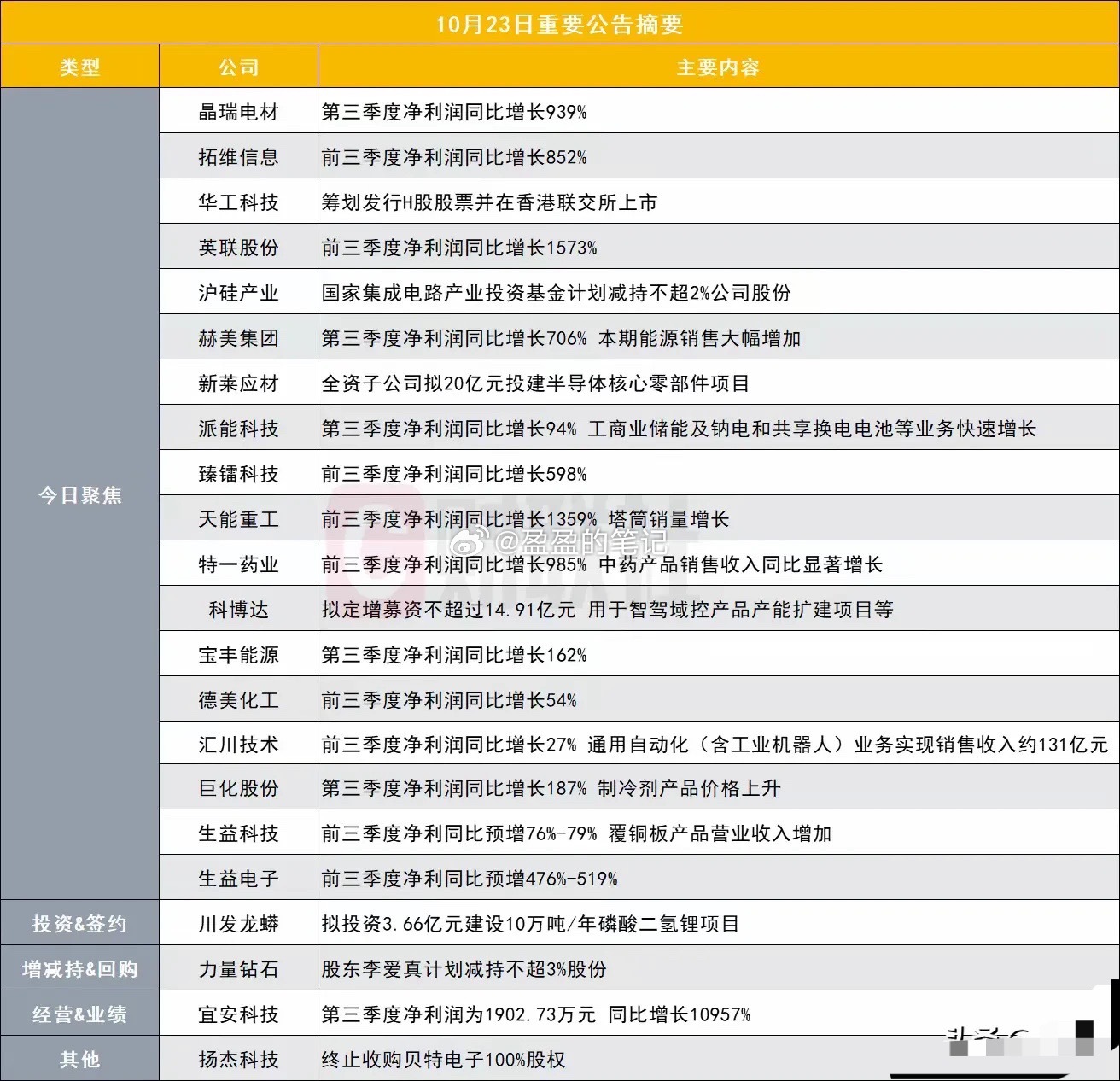Click company name '宜安科技'
The image size is (1120, 1081).
[238, 1014]
